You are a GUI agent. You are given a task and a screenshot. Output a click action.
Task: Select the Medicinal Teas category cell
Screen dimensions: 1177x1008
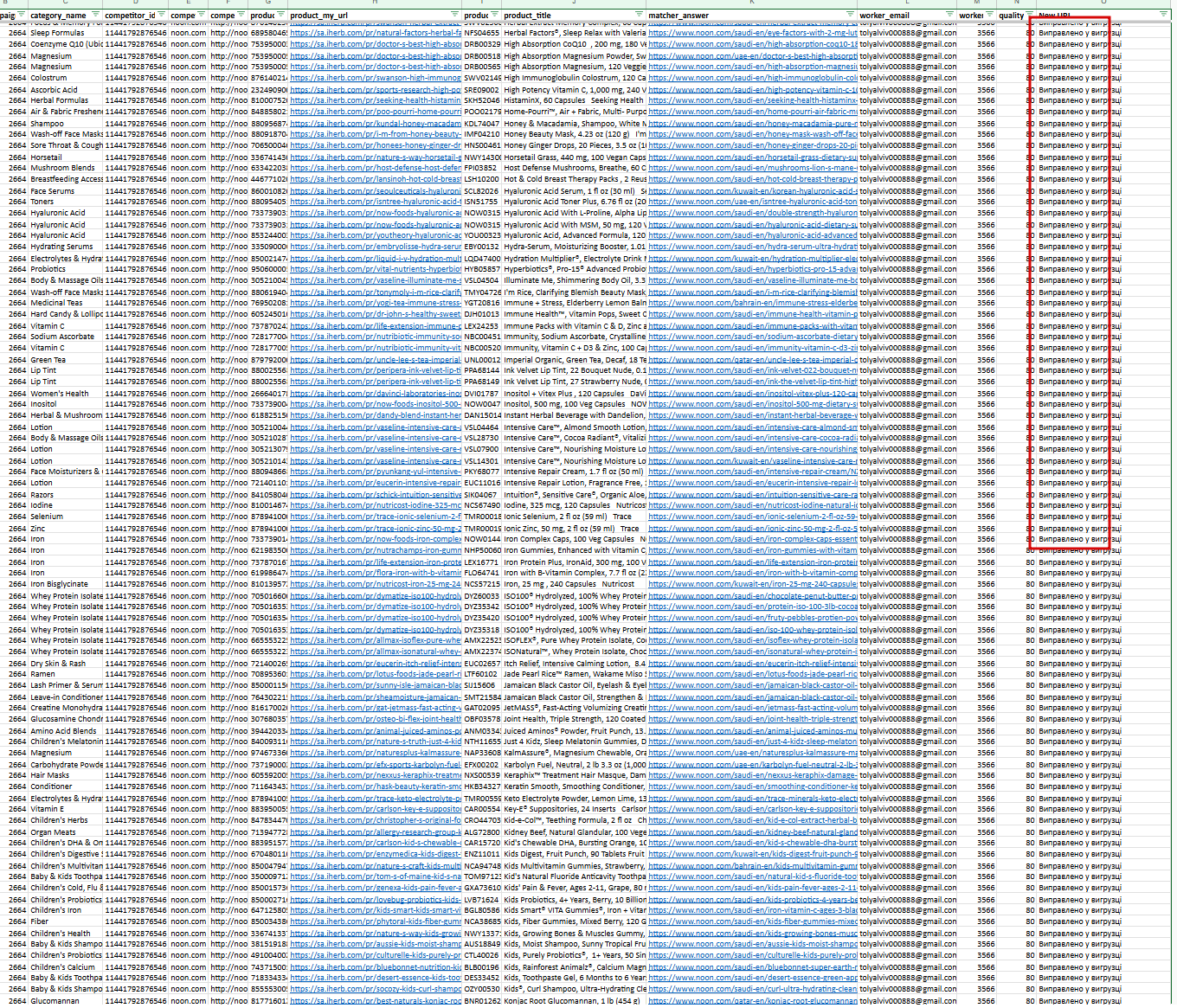click(66, 303)
